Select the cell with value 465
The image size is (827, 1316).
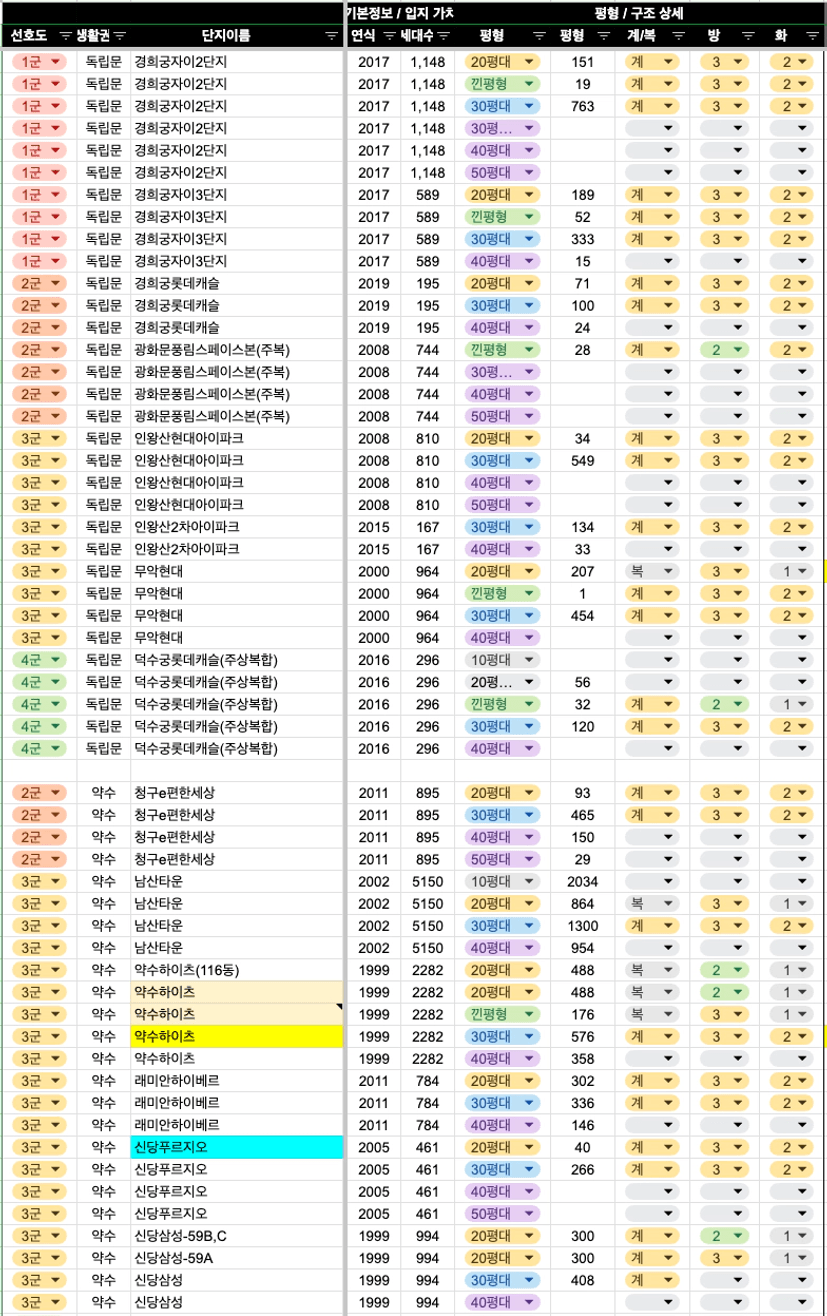(582, 815)
